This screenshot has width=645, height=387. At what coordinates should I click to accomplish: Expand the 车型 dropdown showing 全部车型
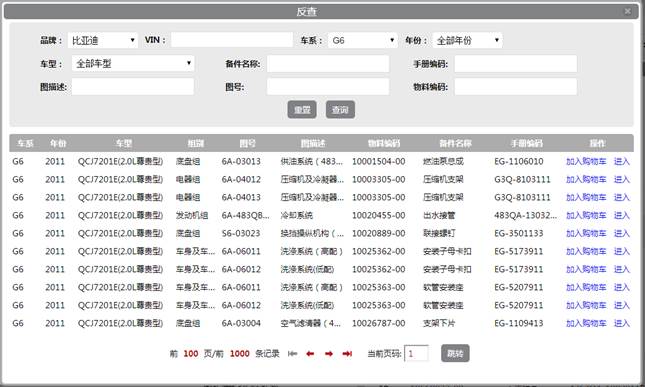point(133,64)
